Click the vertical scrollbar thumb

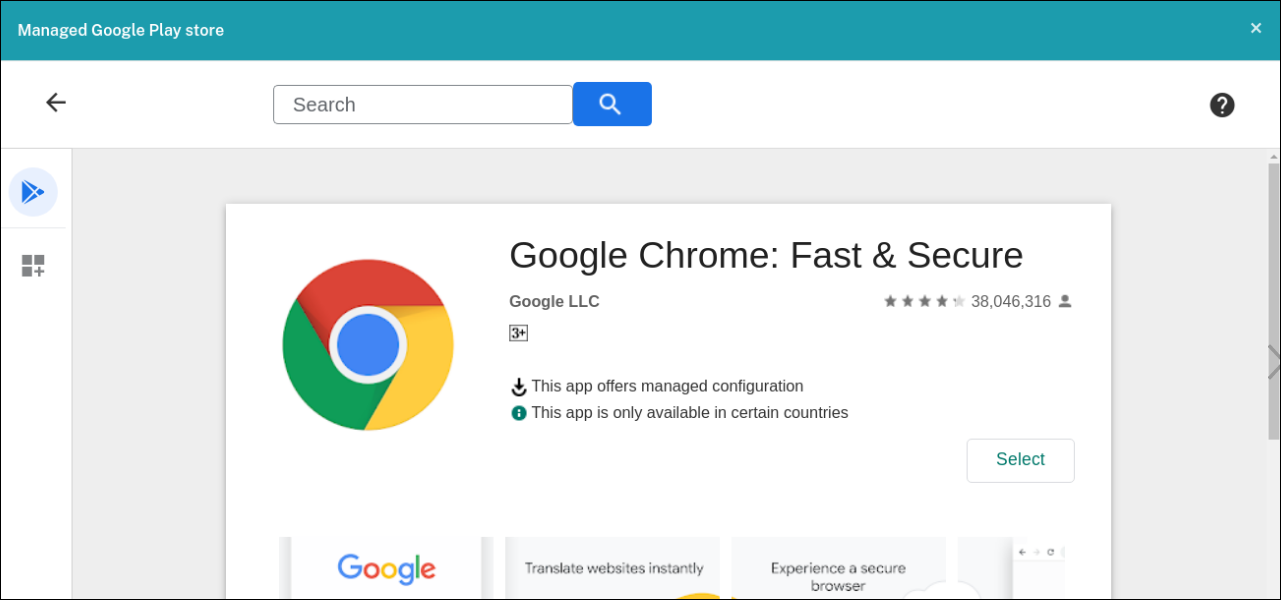[x=1274, y=300]
